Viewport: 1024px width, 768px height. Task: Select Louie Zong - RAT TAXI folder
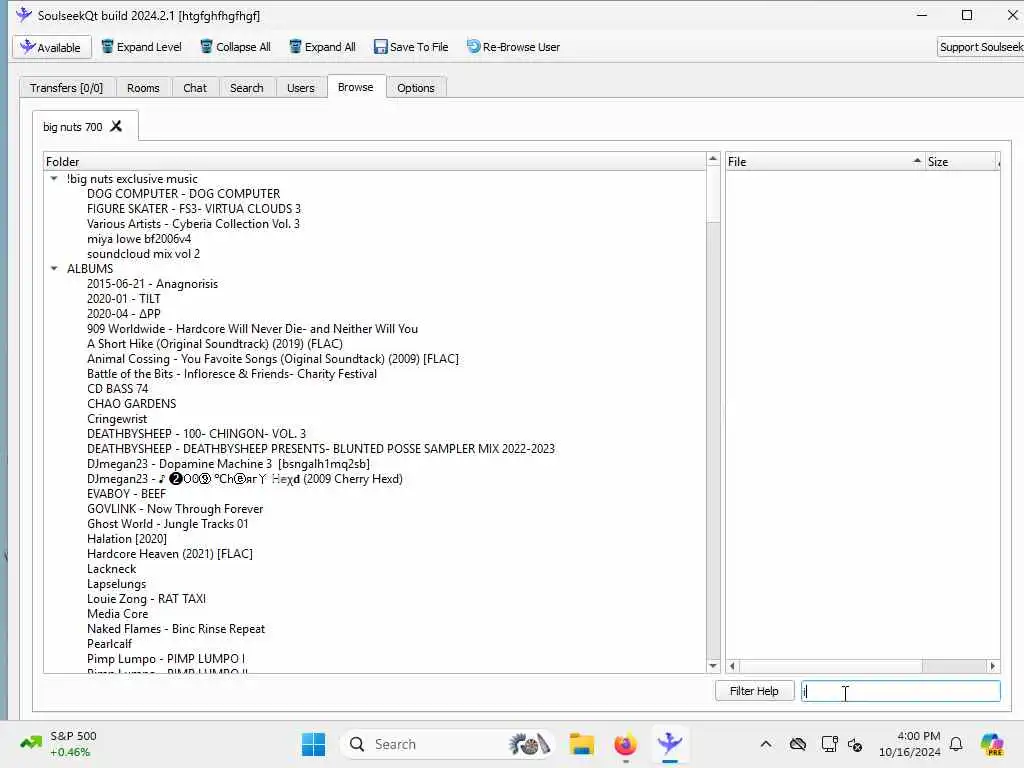[x=146, y=599]
